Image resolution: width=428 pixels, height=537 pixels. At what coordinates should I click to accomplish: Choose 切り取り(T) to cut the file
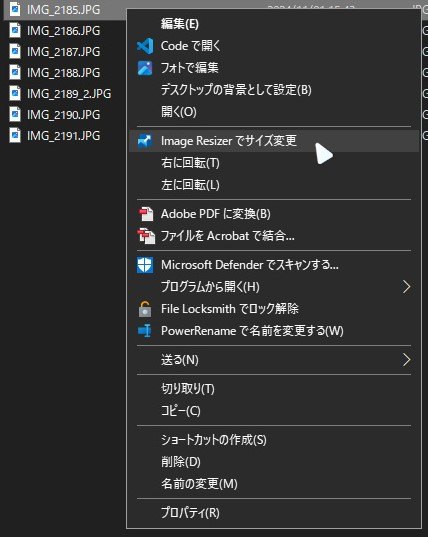pyautogui.click(x=274, y=389)
